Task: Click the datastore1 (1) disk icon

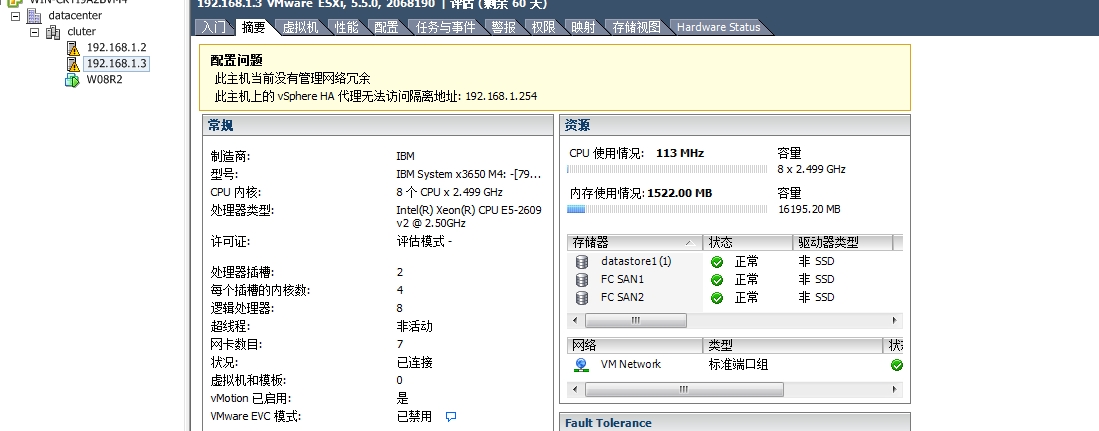Action: pos(582,261)
